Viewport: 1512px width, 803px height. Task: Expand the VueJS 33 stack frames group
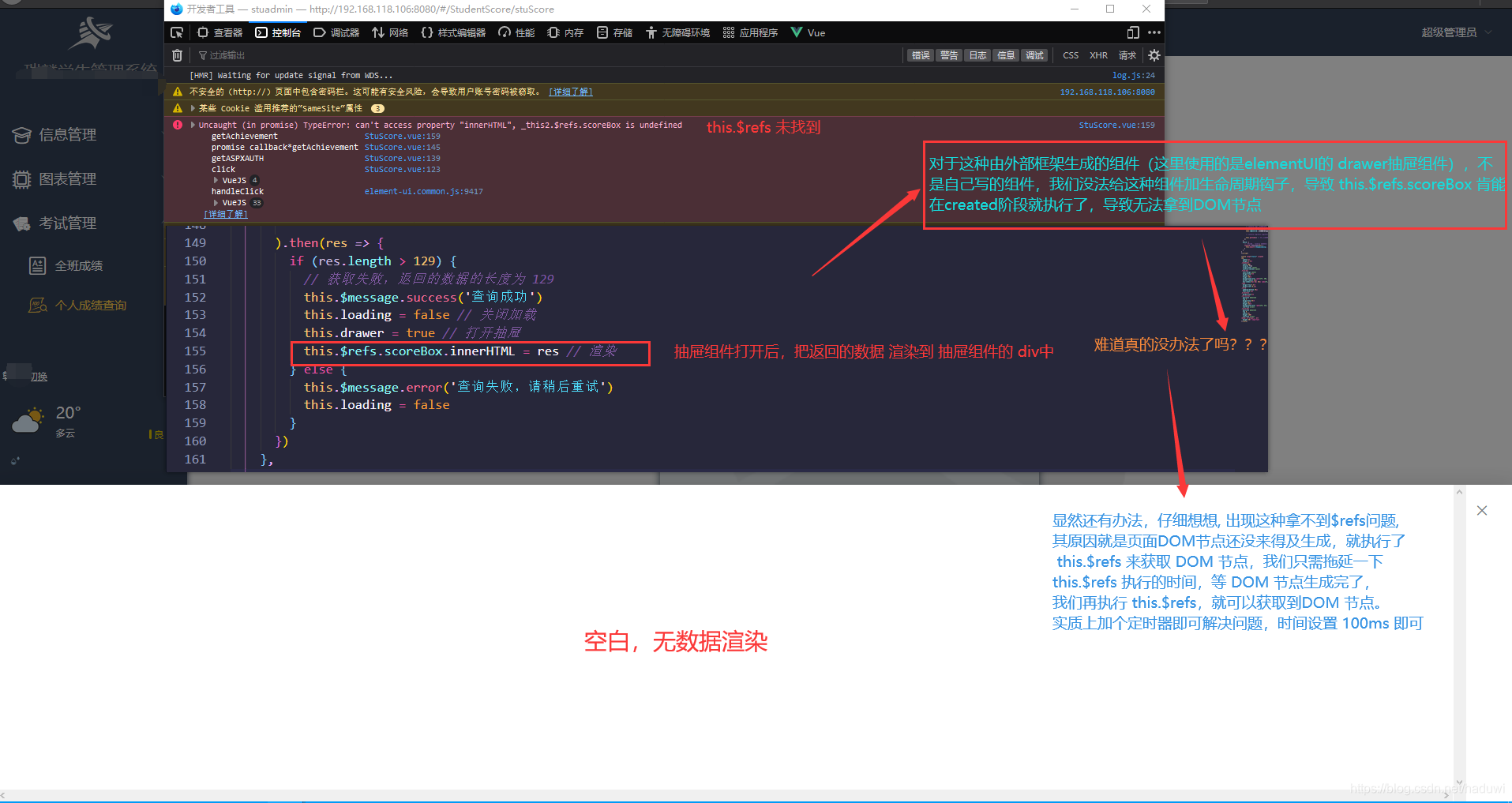click(216, 203)
